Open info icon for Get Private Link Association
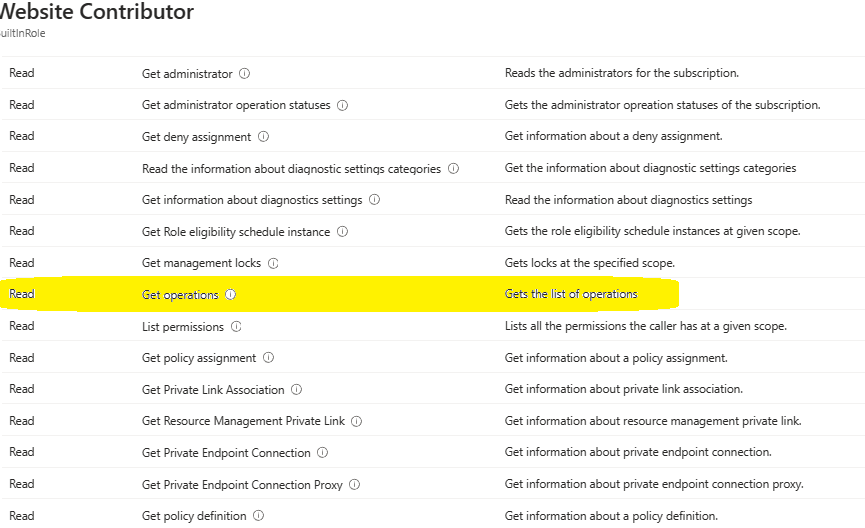This screenshot has height=528, width=865. pyautogui.click(x=297, y=390)
